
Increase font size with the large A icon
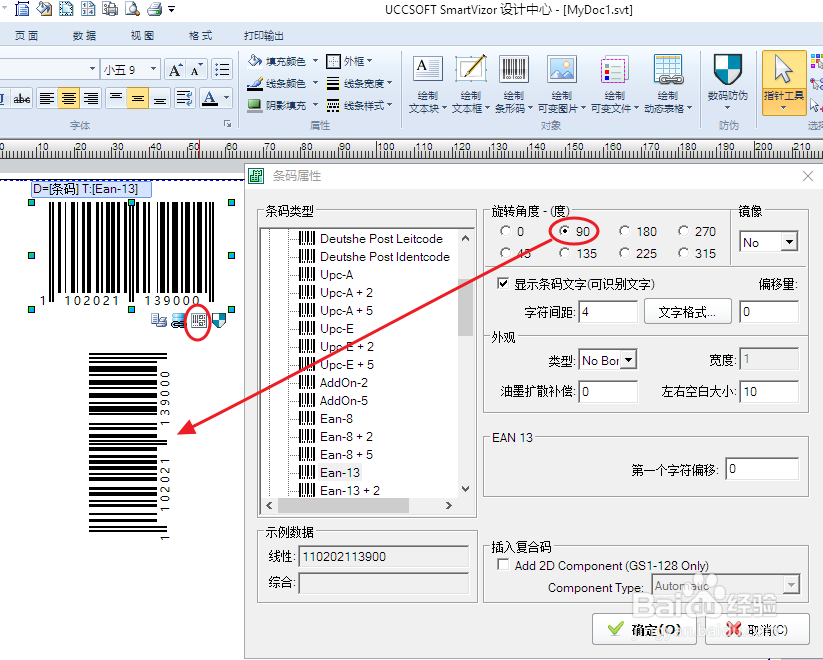(175, 69)
